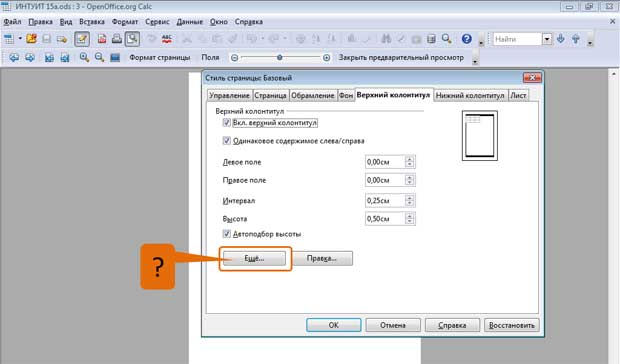The width and height of the screenshot is (620, 364).
Task: Open preview toolbar overflow options arrow
Action: (x=475, y=61)
